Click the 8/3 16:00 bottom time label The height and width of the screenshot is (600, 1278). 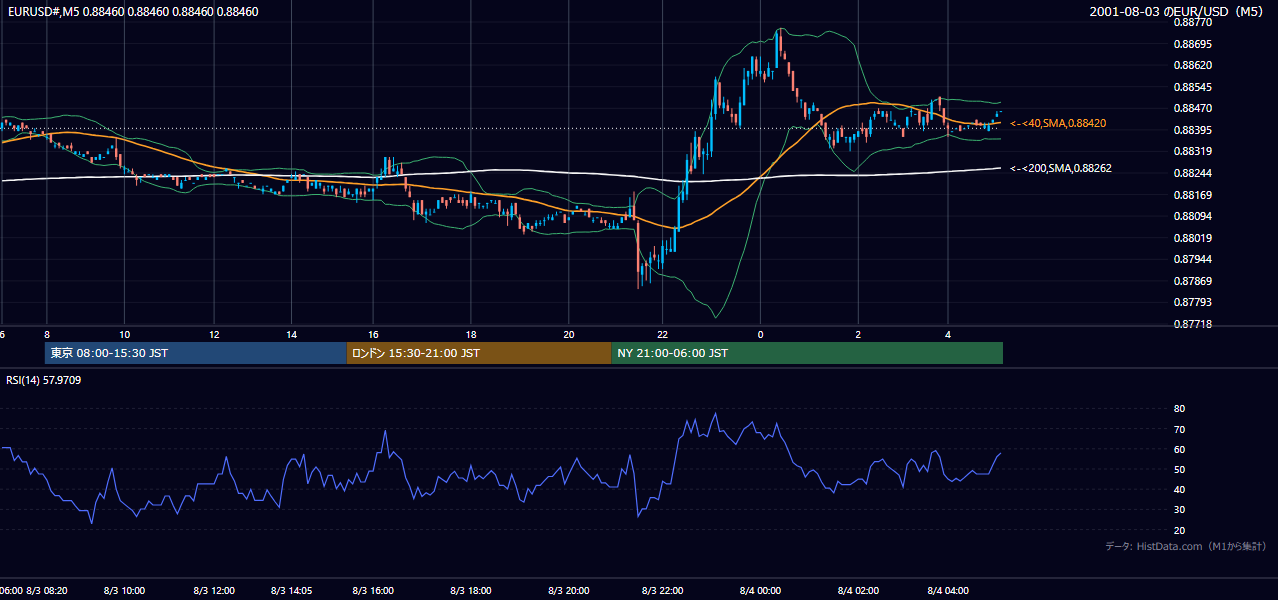pos(375,591)
